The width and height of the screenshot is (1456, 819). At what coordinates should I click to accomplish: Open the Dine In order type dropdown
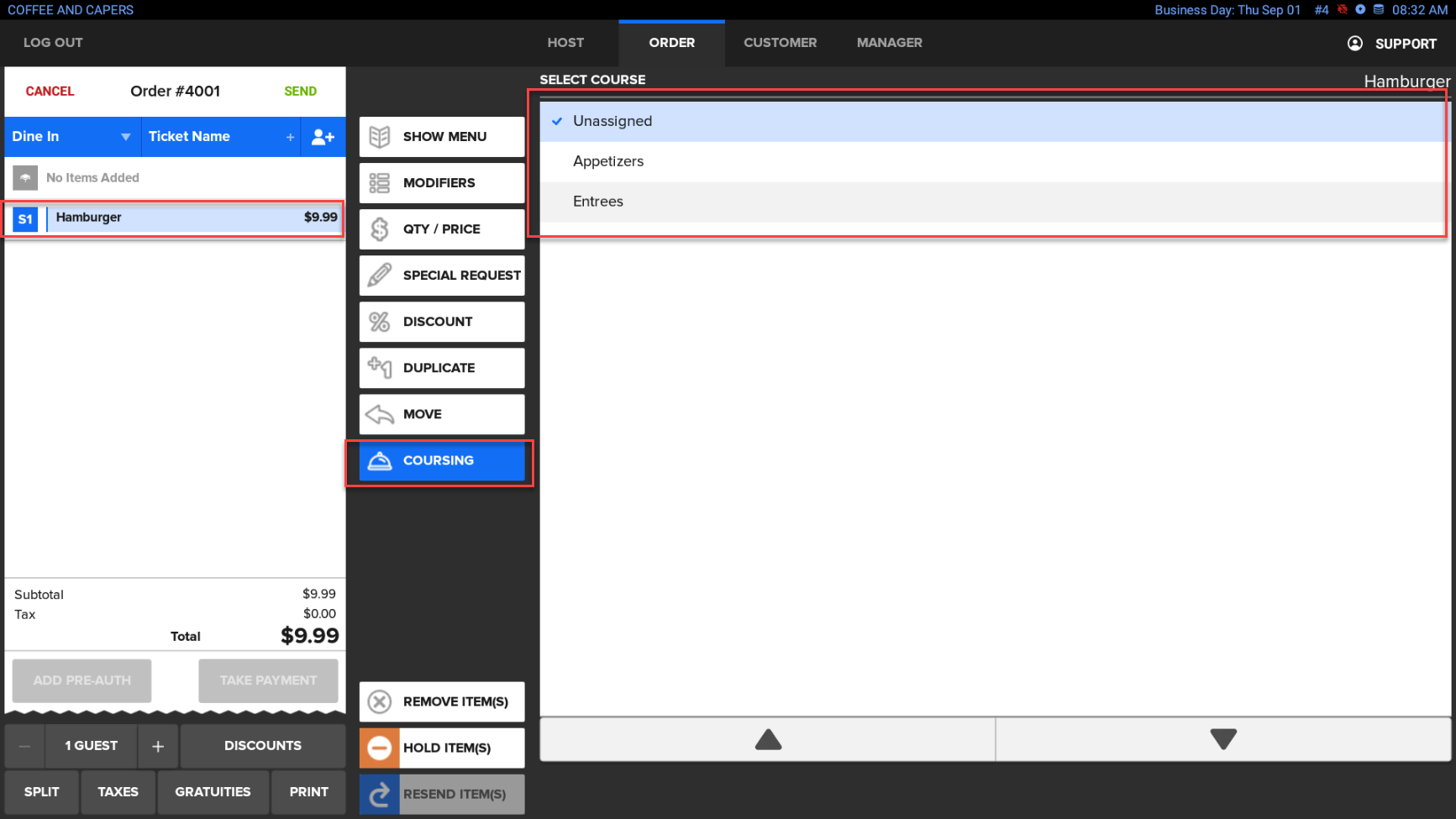[x=71, y=137]
